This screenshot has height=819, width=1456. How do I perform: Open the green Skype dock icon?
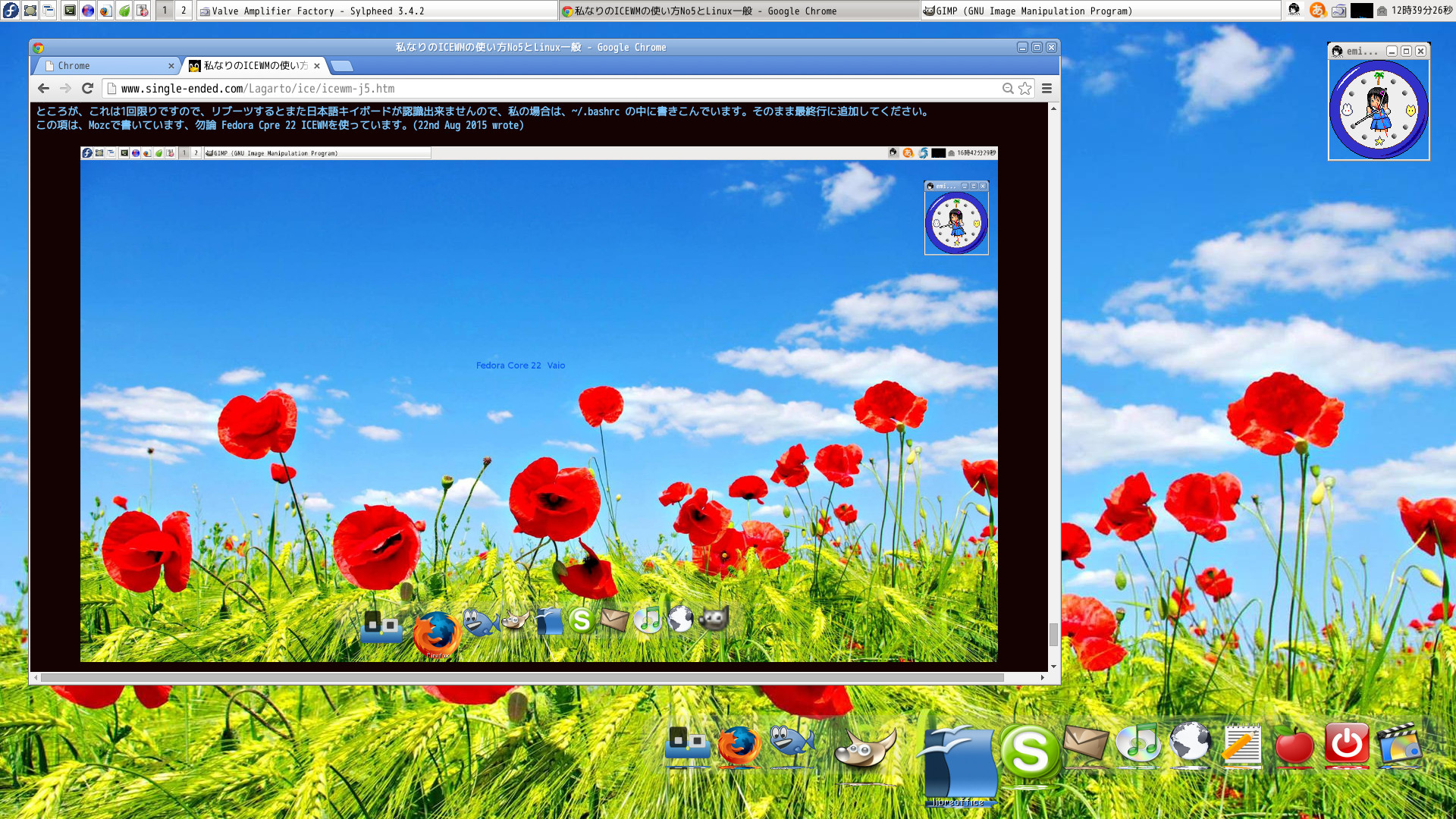(x=1029, y=751)
